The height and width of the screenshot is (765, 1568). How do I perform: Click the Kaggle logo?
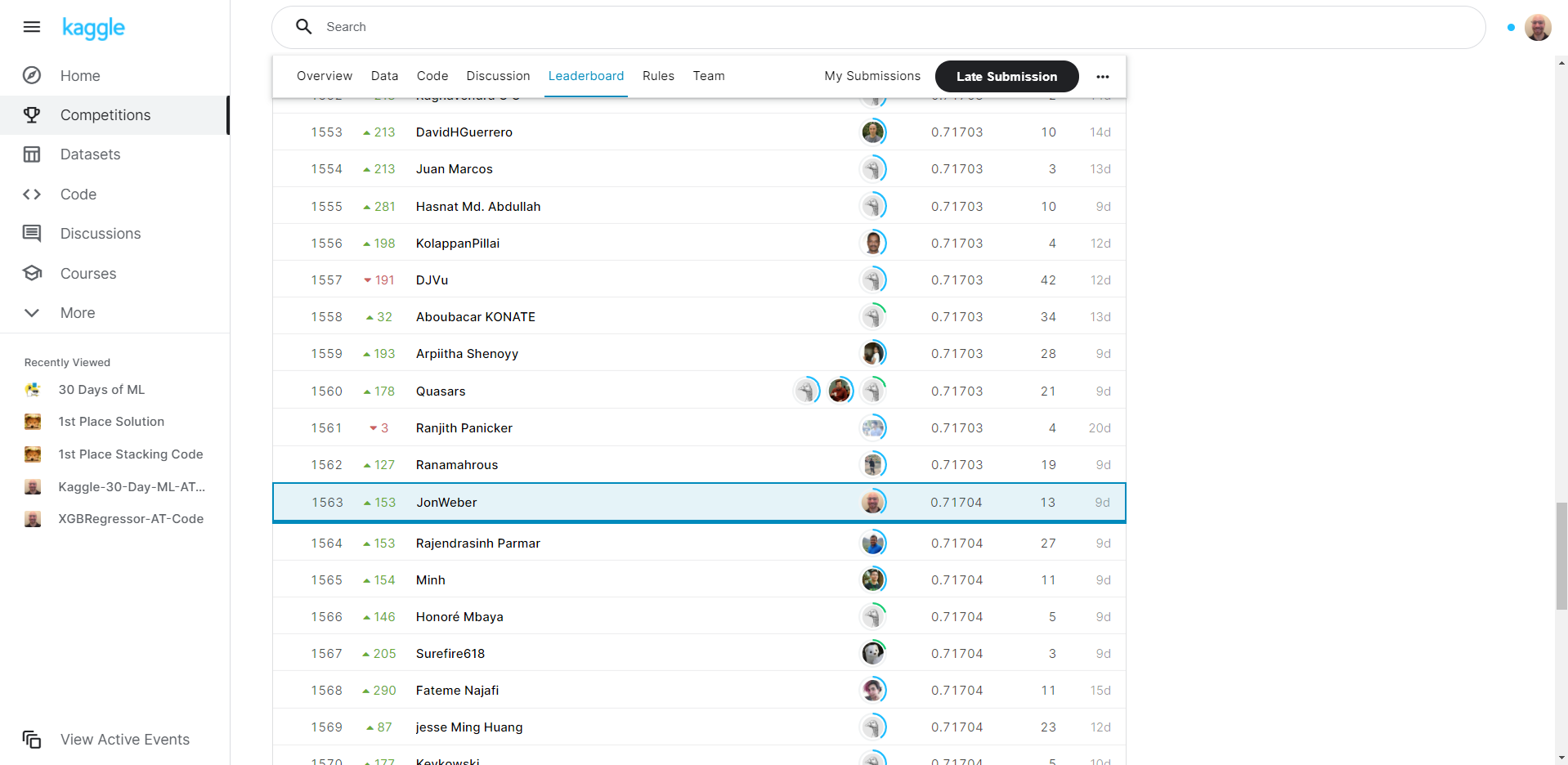tap(93, 28)
